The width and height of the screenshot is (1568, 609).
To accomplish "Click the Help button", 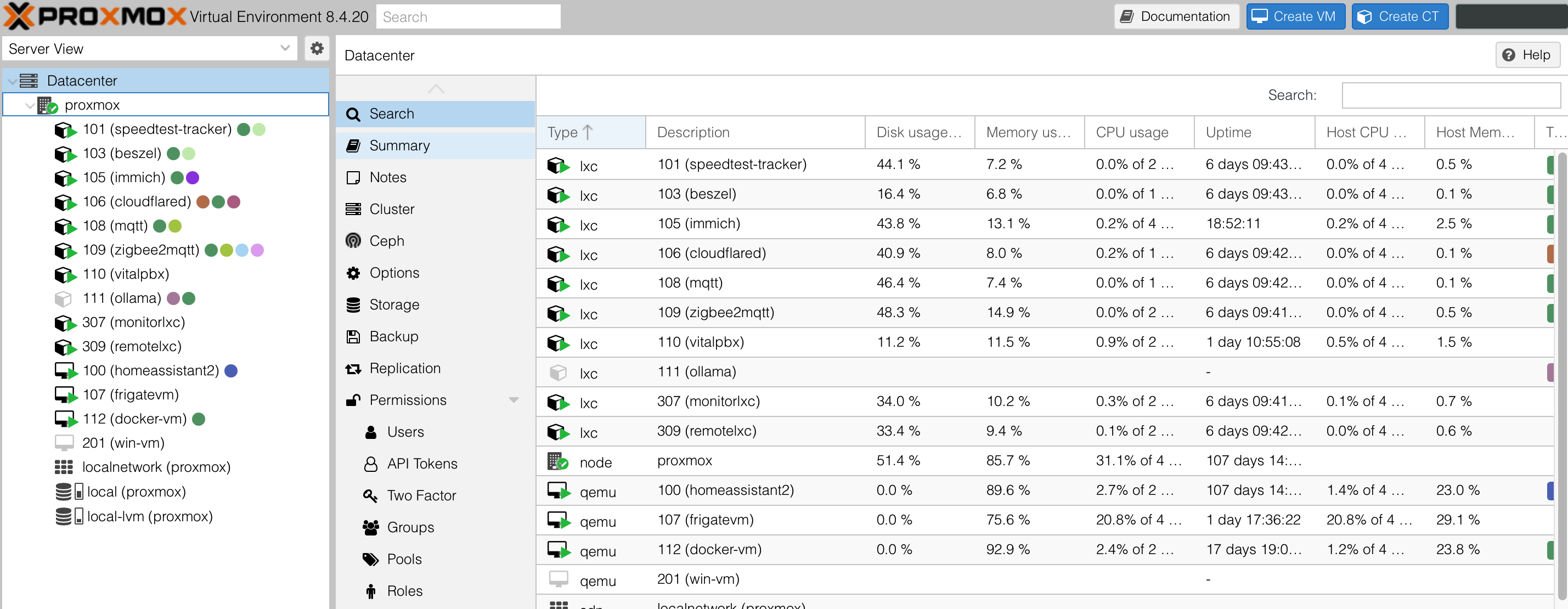I will (x=1528, y=55).
